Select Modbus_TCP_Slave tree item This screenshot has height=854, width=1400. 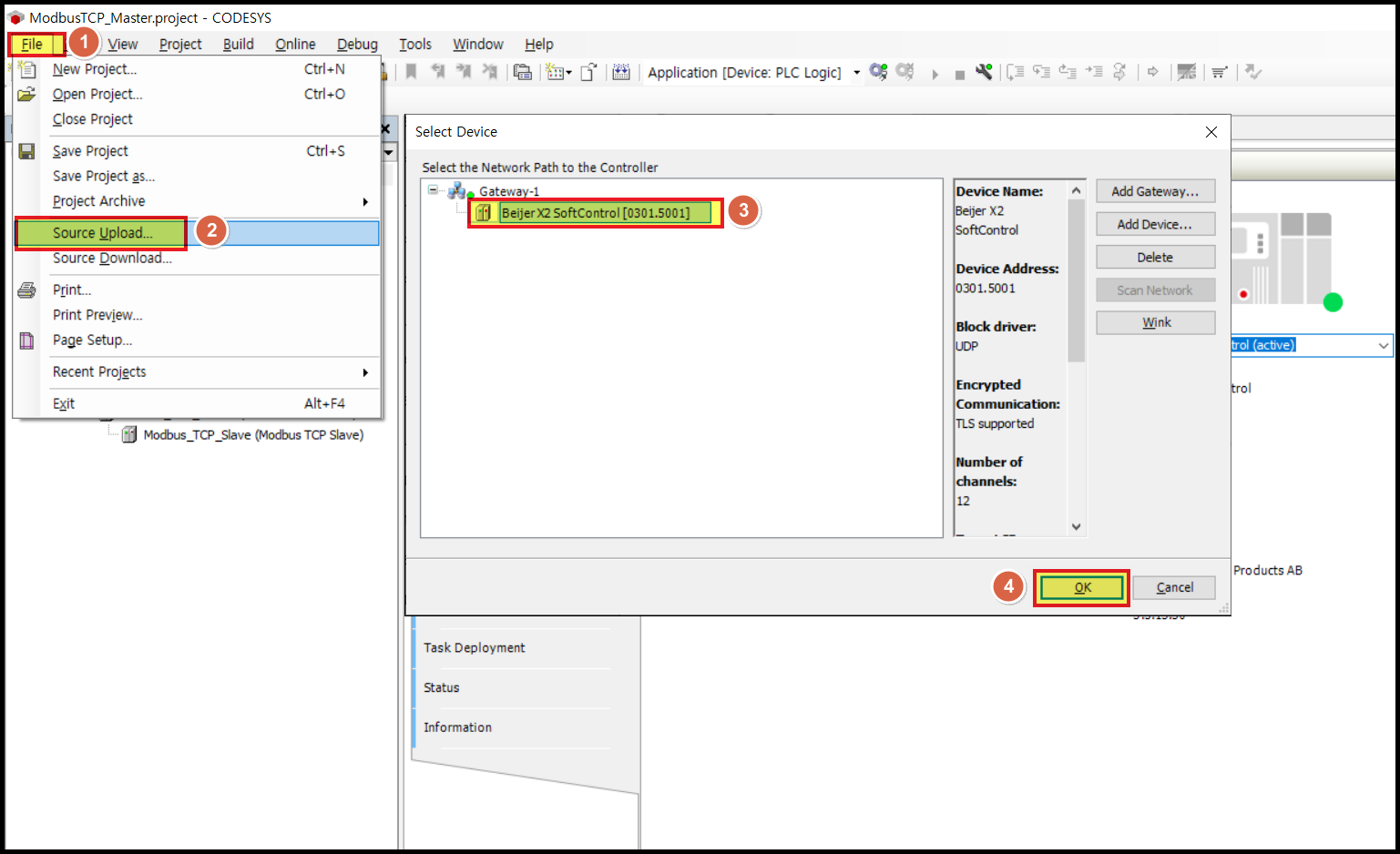point(253,435)
